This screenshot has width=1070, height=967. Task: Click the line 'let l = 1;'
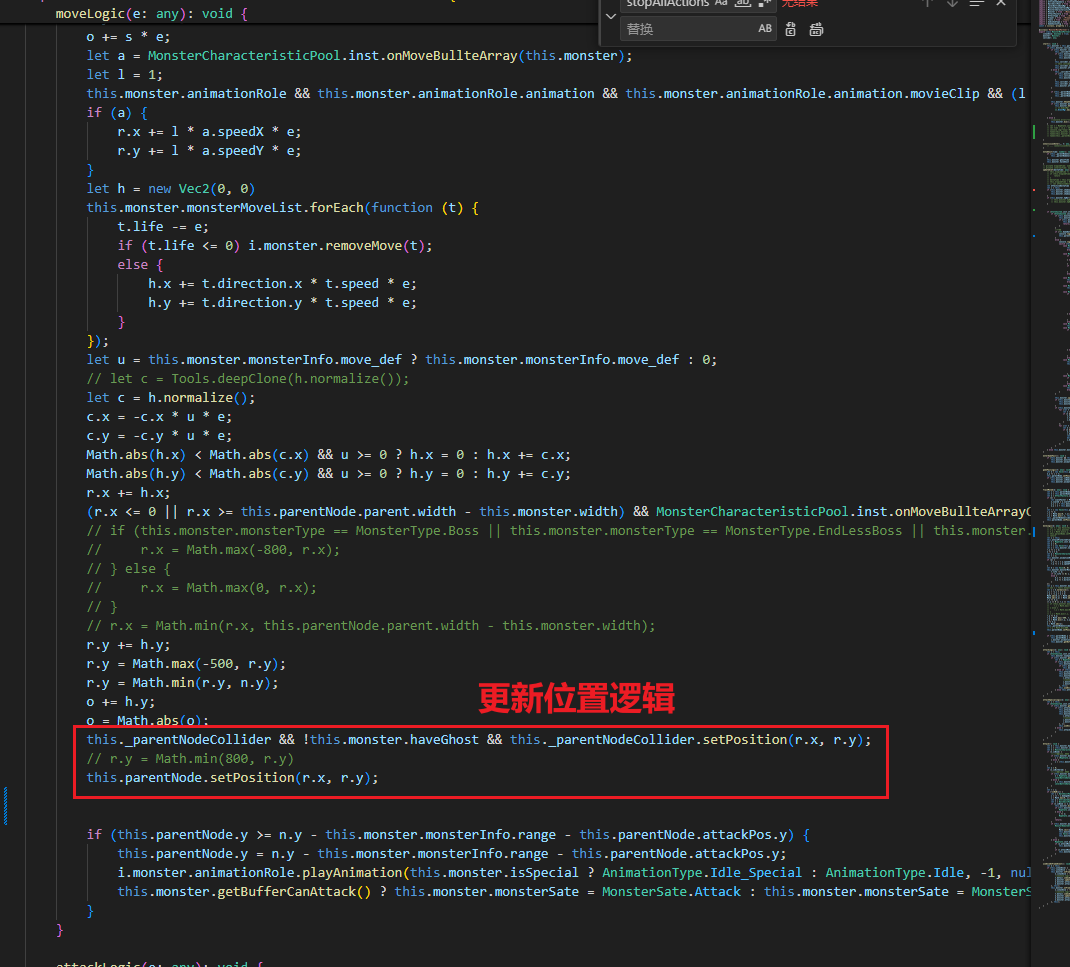[124, 75]
